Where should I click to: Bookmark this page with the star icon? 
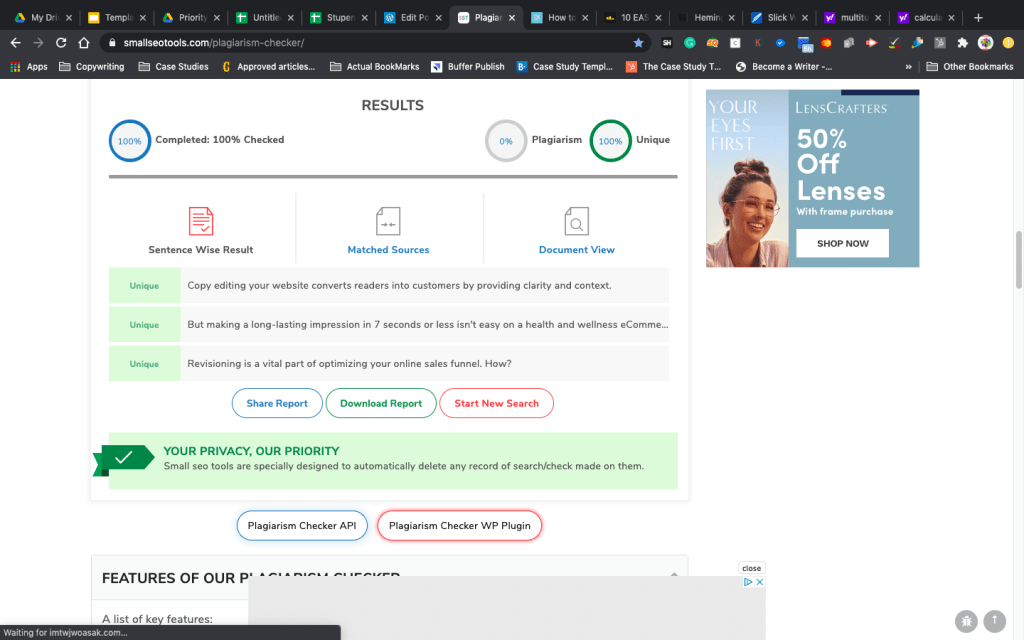[x=638, y=42]
